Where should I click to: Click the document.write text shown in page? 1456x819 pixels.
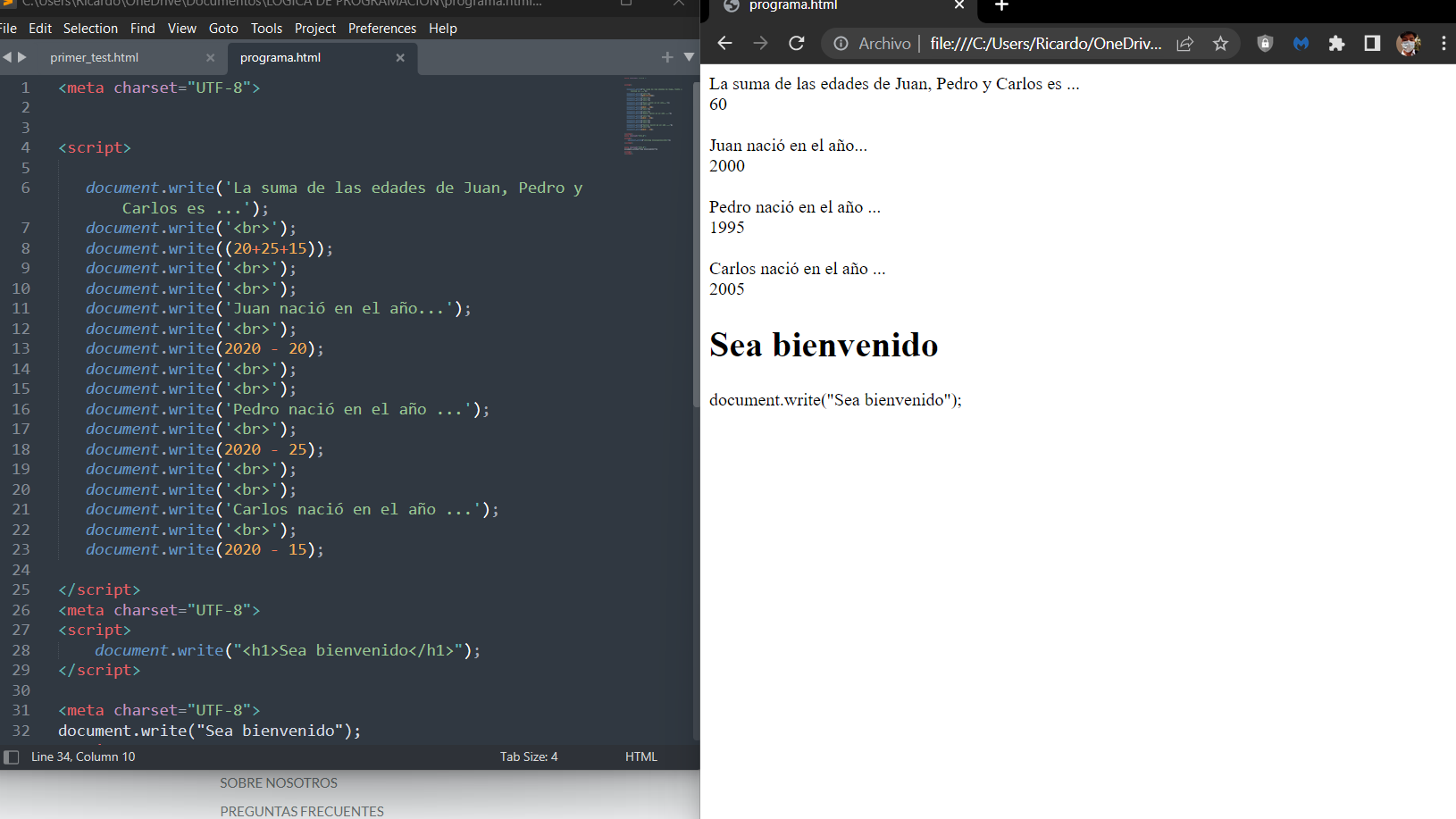click(835, 400)
